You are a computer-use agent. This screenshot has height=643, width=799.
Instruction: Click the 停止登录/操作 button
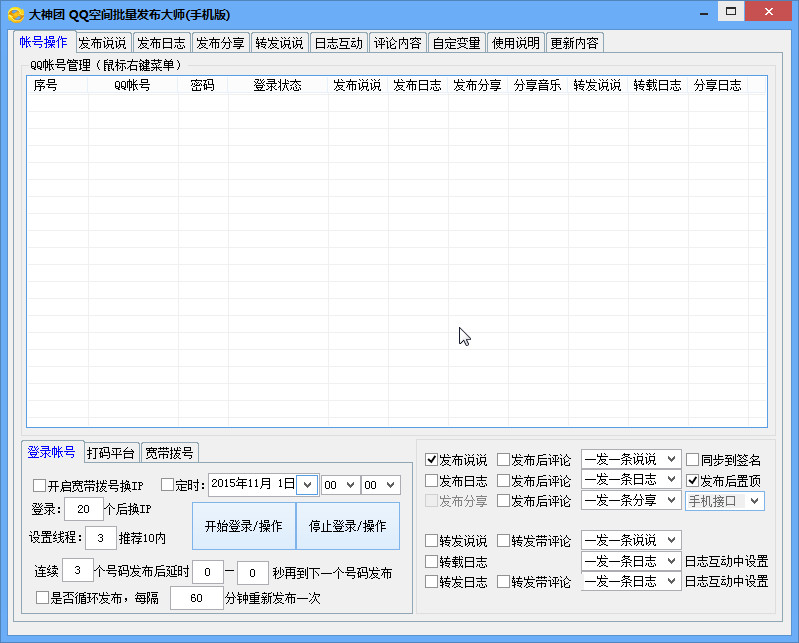(x=348, y=526)
